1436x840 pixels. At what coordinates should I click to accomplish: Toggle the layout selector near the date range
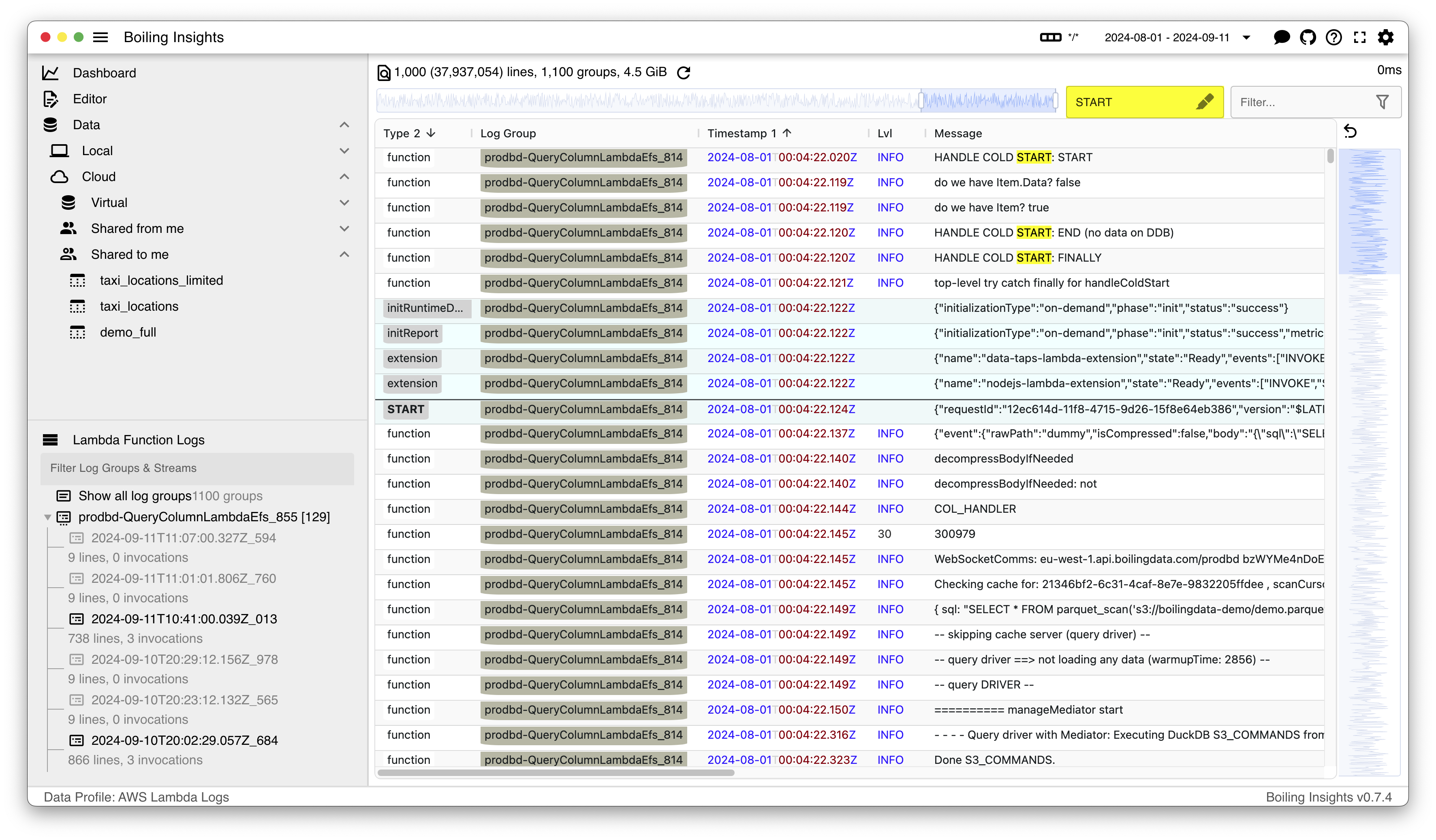(x=1050, y=38)
